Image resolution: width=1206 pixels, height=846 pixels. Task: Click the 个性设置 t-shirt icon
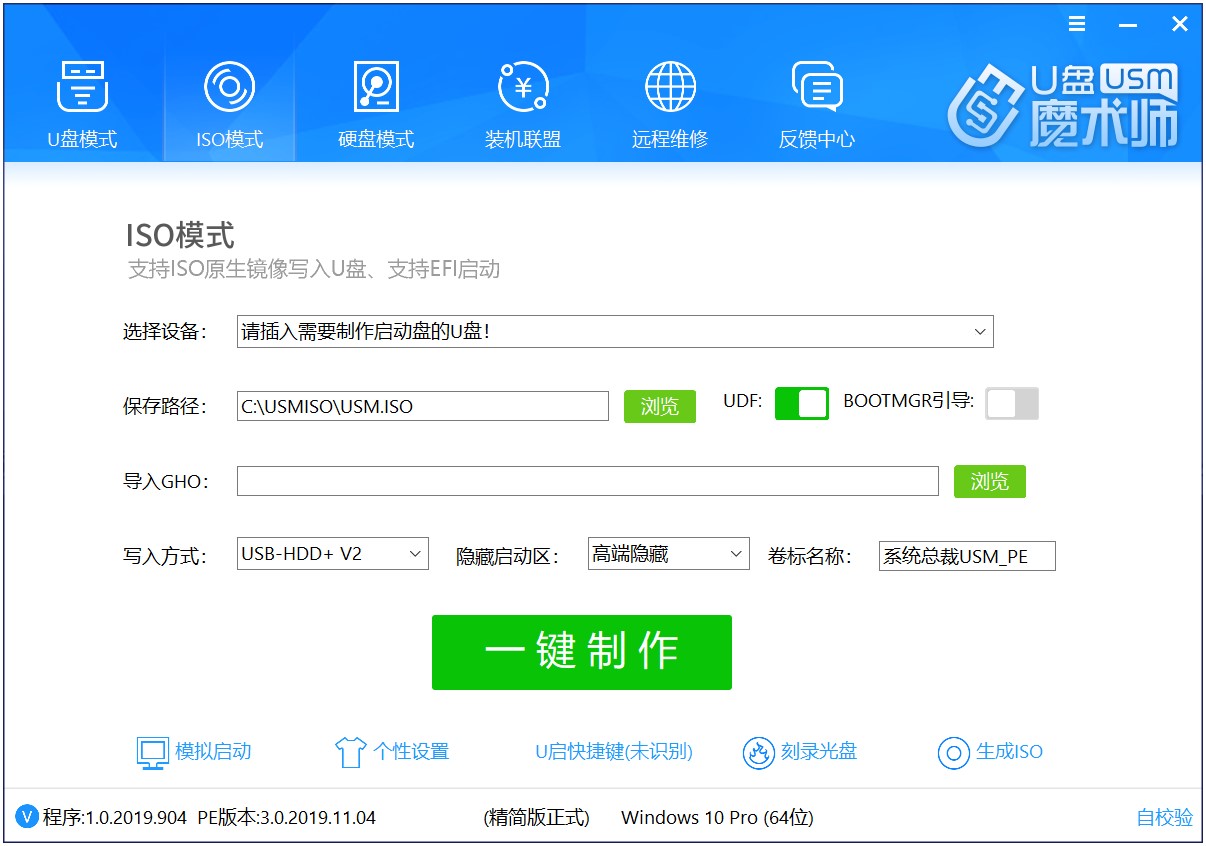(350, 752)
